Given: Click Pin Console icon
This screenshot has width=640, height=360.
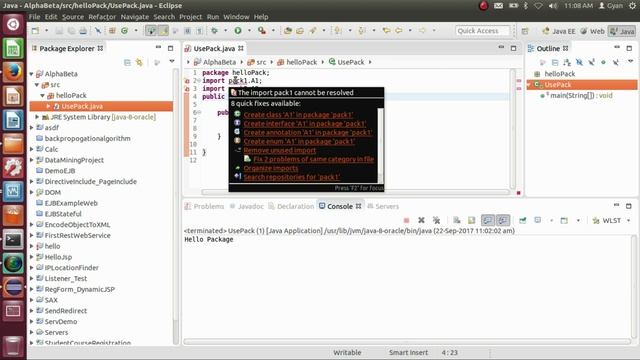Looking at the screenshot, I should [x=522, y=220].
